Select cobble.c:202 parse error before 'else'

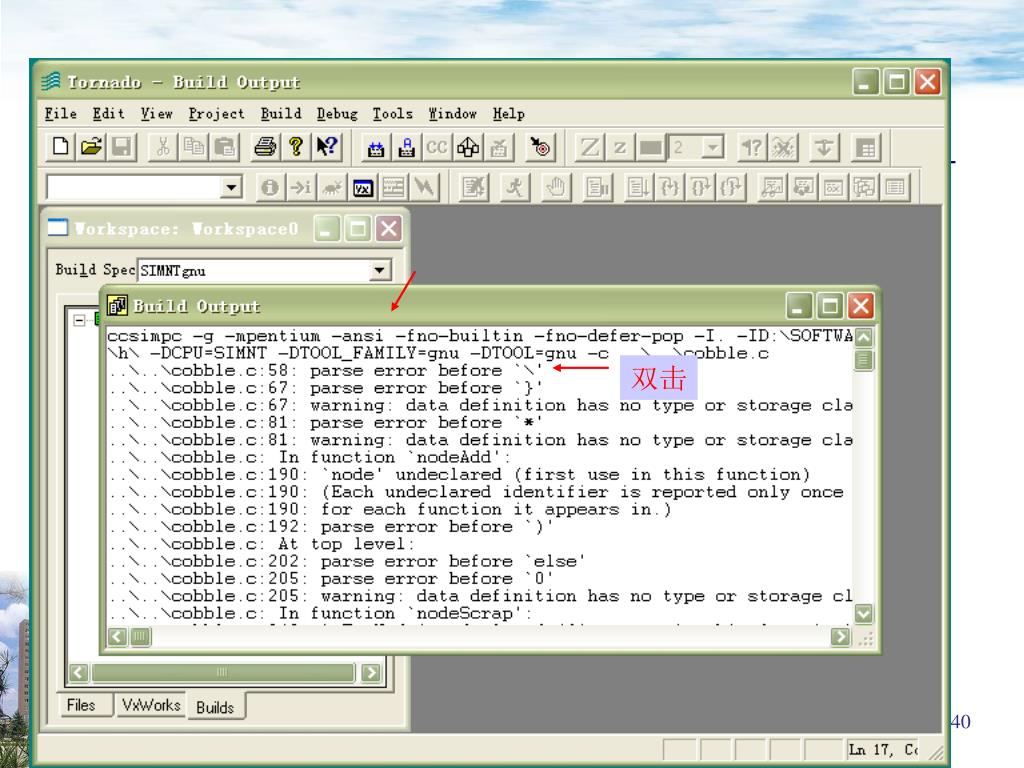pyautogui.click(x=347, y=562)
